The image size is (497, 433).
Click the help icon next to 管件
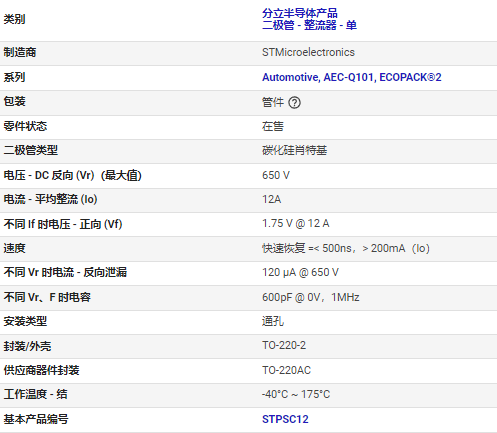pos(294,102)
